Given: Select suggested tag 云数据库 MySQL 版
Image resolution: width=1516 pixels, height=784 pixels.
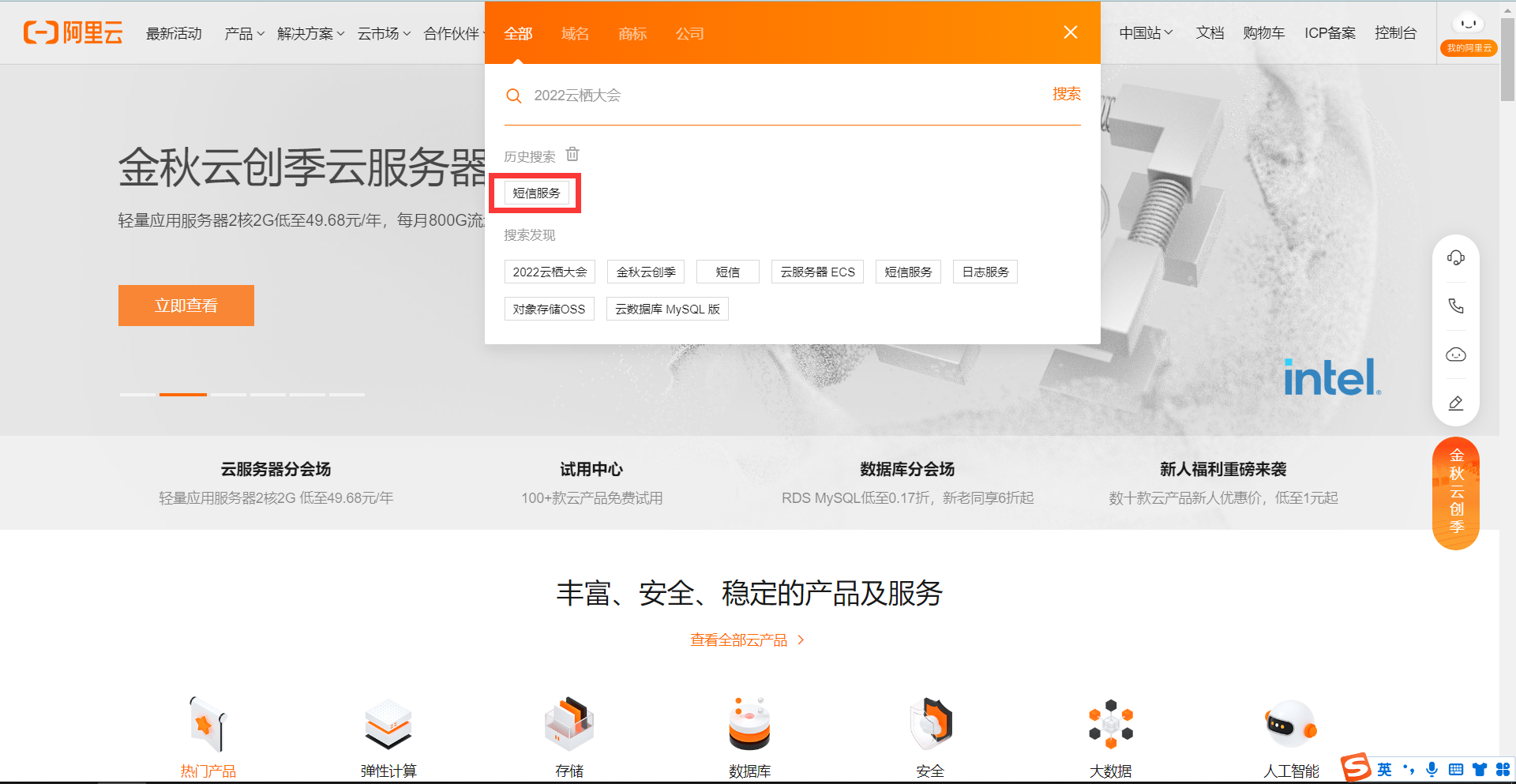Looking at the screenshot, I should pyautogui.click(x=667, y=309).
